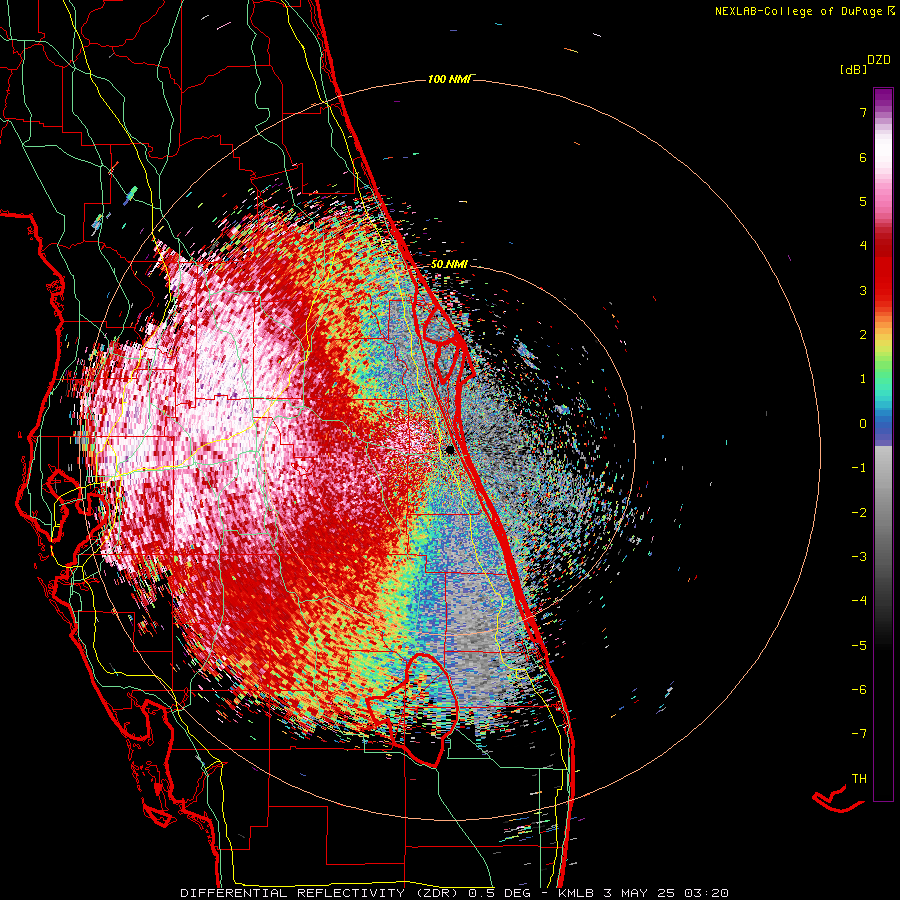This screenshot has height=900, width=900.
Task: Click the 03:20 timestamp
Action: [x=707, y=893]
